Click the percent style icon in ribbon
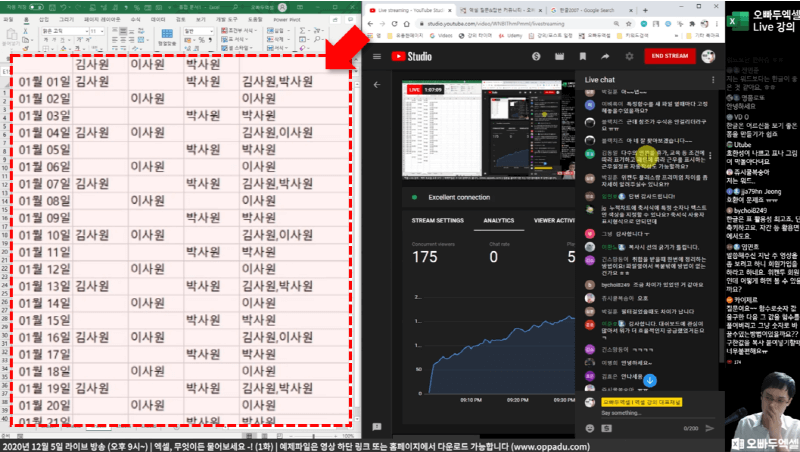Image resolution: width=800 pixels, height=452 pixels. click(x=202, y=40)
